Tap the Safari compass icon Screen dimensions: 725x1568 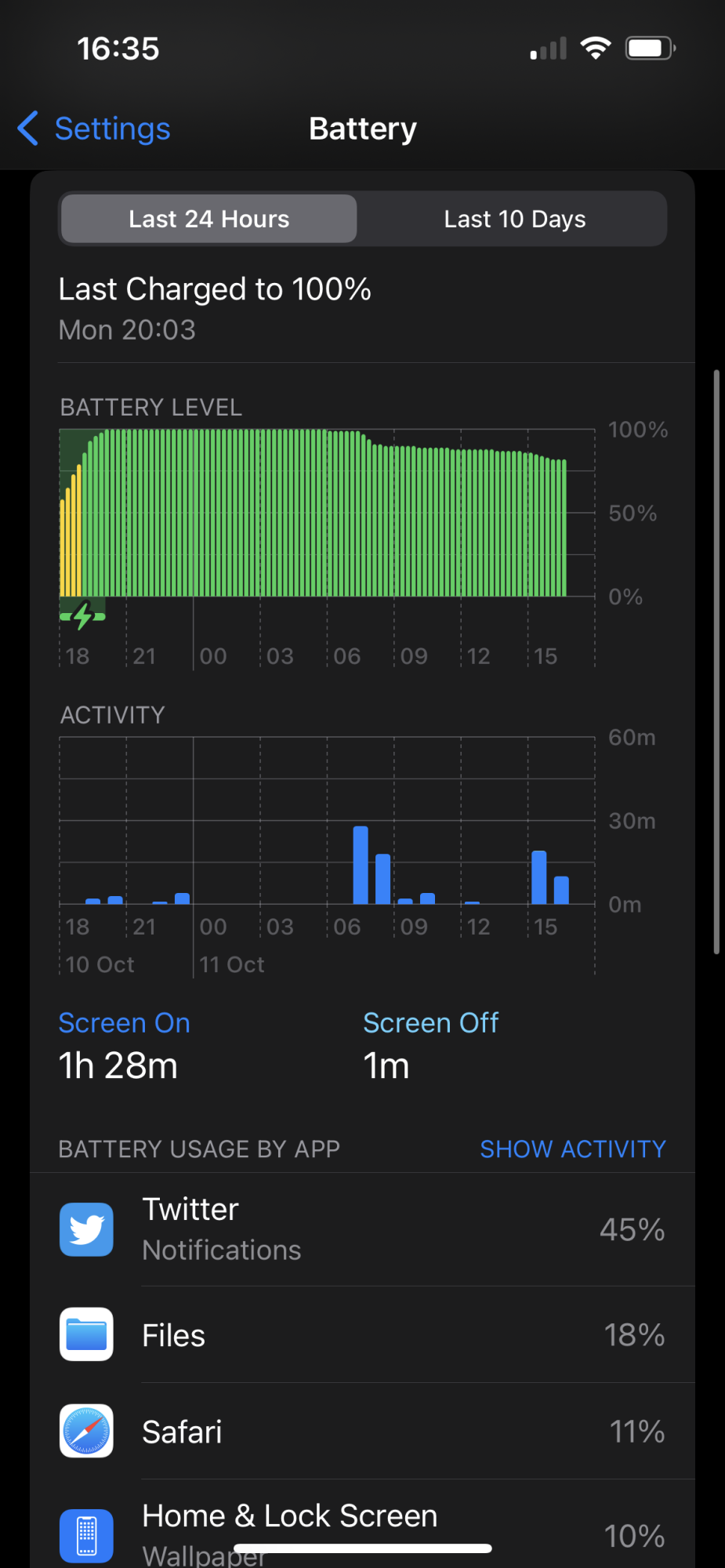tap(86, 1431)
